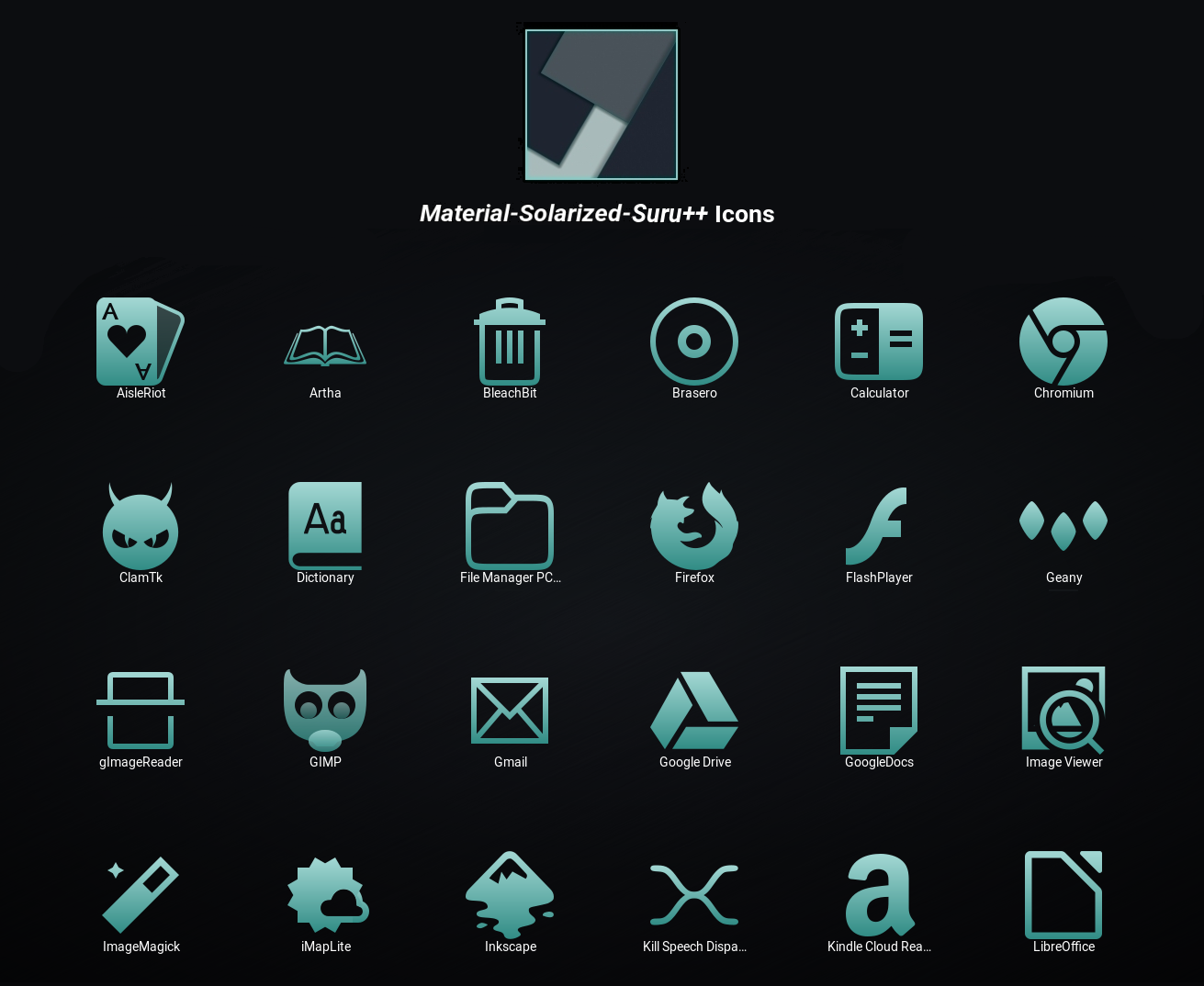Launch the Inkscape icon
The image size is (1204, 986).
click(x=510, y=895)
